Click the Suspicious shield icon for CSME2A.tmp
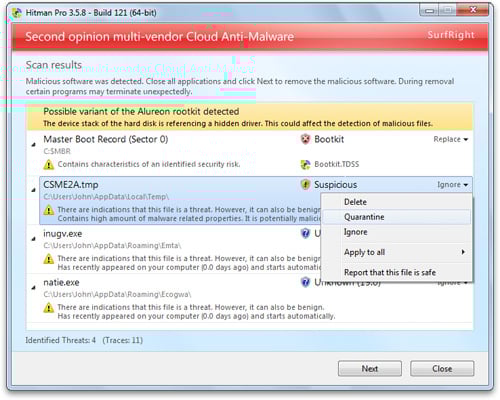 [305, 184]
